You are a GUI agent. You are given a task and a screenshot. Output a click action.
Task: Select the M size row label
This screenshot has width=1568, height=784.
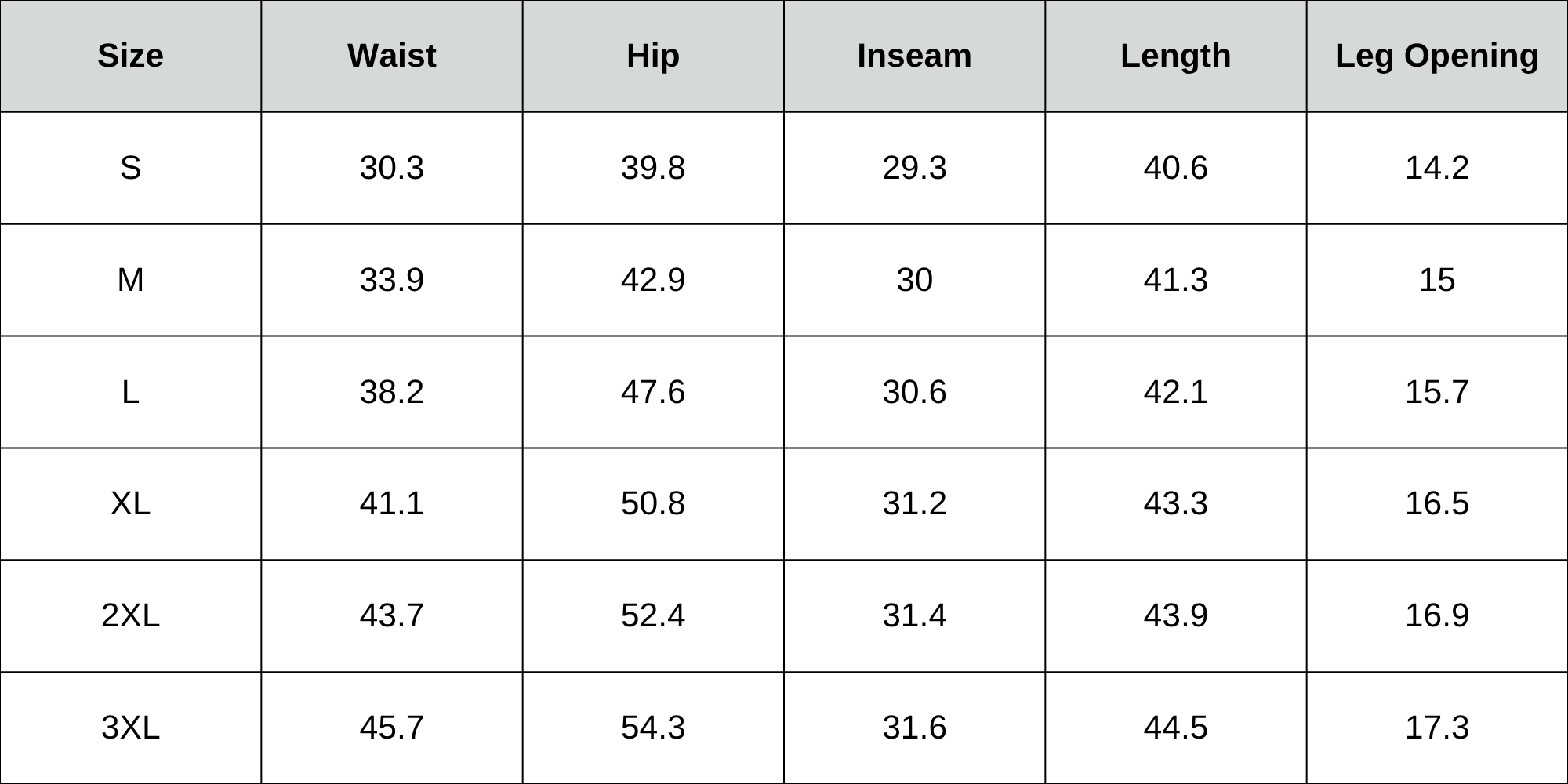click(x=130, y=280)
